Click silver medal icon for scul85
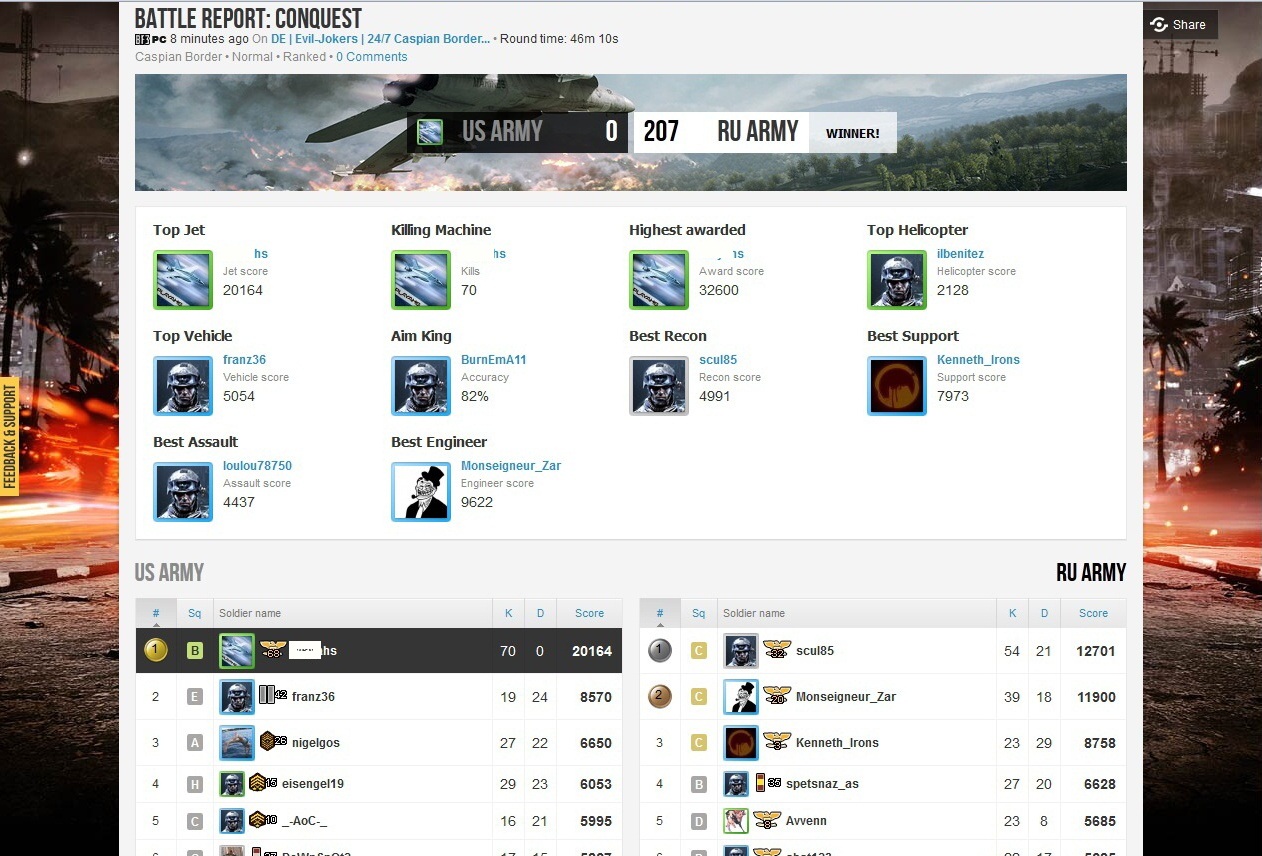This screenshot has width=1262, height=856. click(x=659, y=651)
